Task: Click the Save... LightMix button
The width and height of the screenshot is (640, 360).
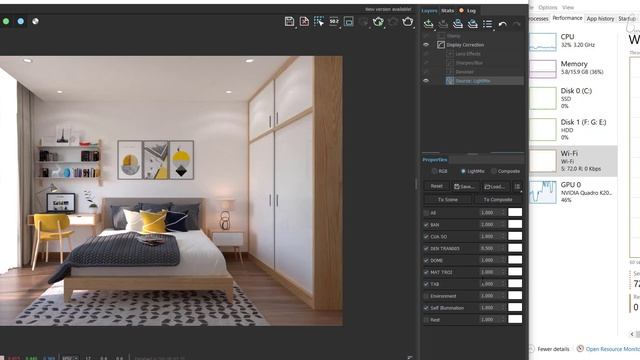Action: coord(465,187)
